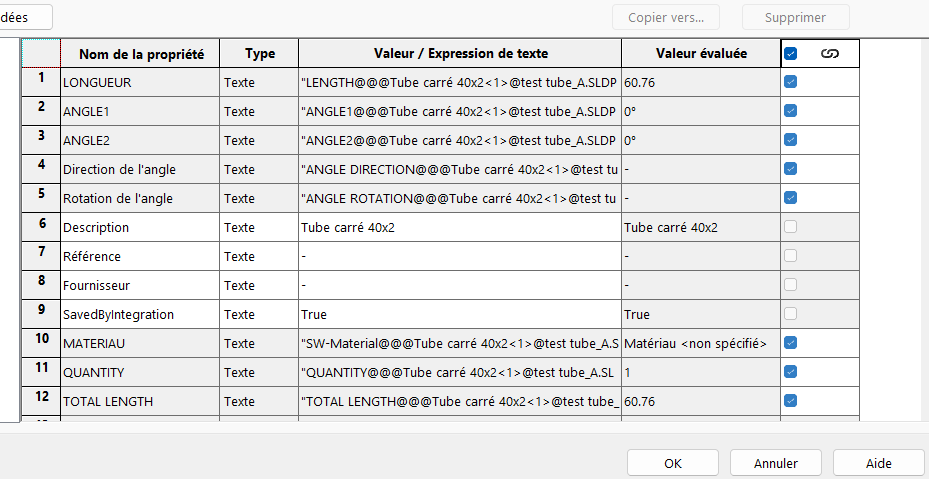Select the Type cell of ANGLE1 row
This screenshot has height=479, width=929.
click(259, 111)
